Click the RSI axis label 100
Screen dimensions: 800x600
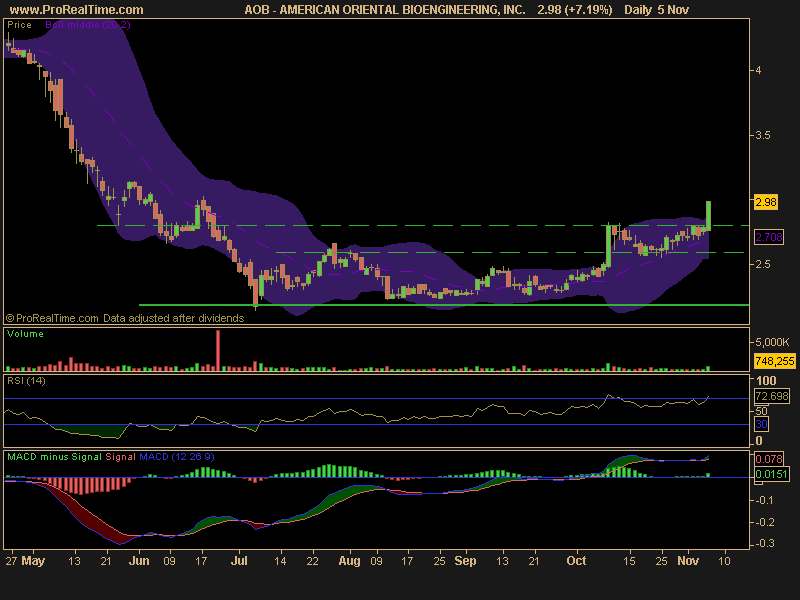point(766,381)
